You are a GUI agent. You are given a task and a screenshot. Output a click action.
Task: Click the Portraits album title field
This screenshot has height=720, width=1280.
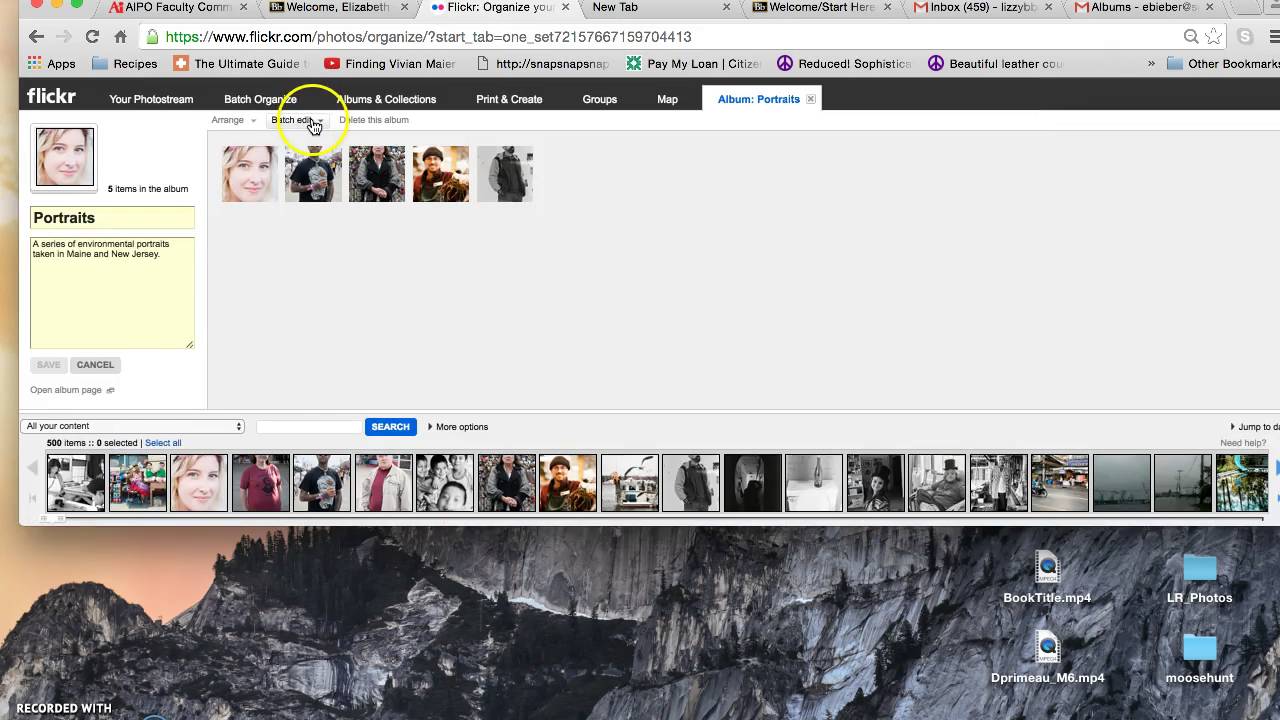click(112, 218)
